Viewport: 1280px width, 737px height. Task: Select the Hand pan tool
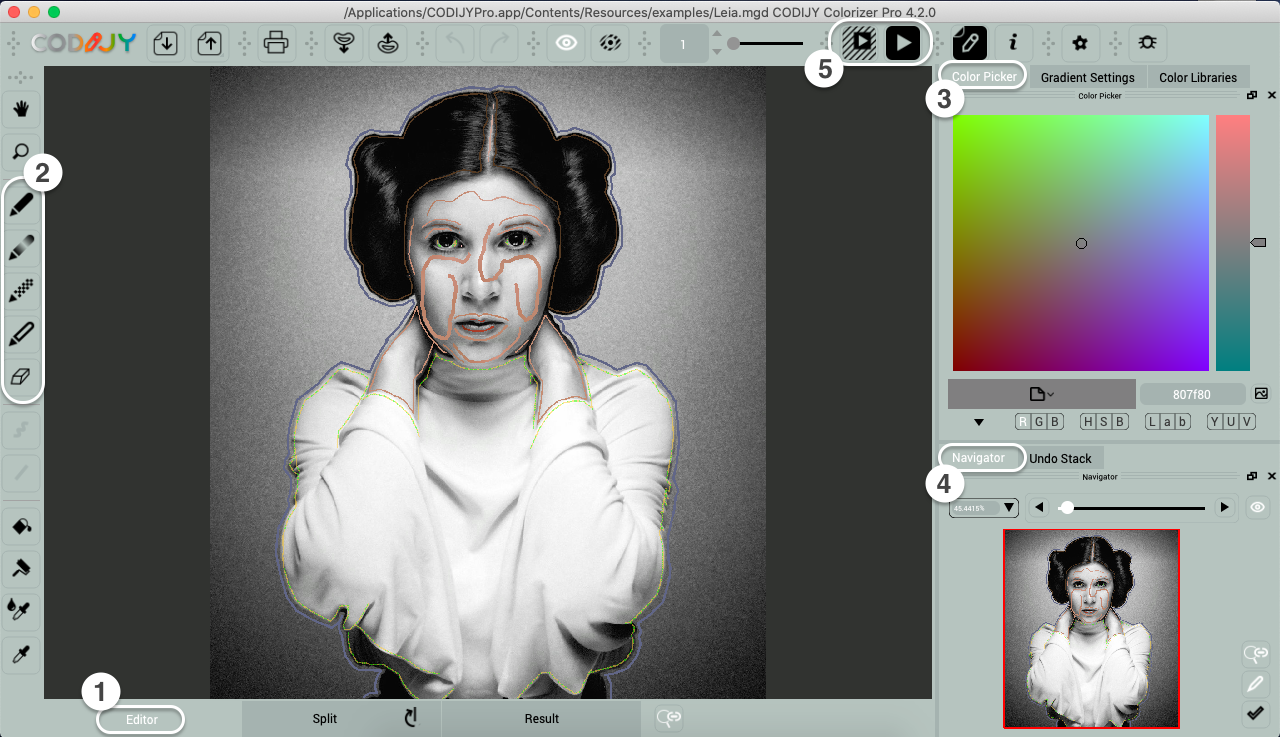click(x=20, y=108)
